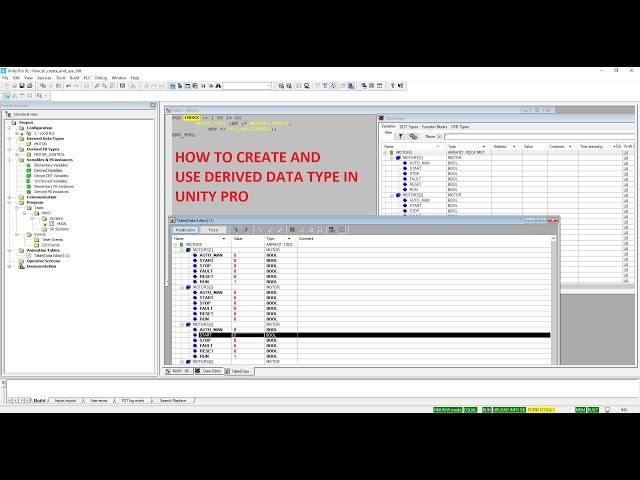
Task: Select the MAIN window tab at bottom
Action: tap(178, 371)
